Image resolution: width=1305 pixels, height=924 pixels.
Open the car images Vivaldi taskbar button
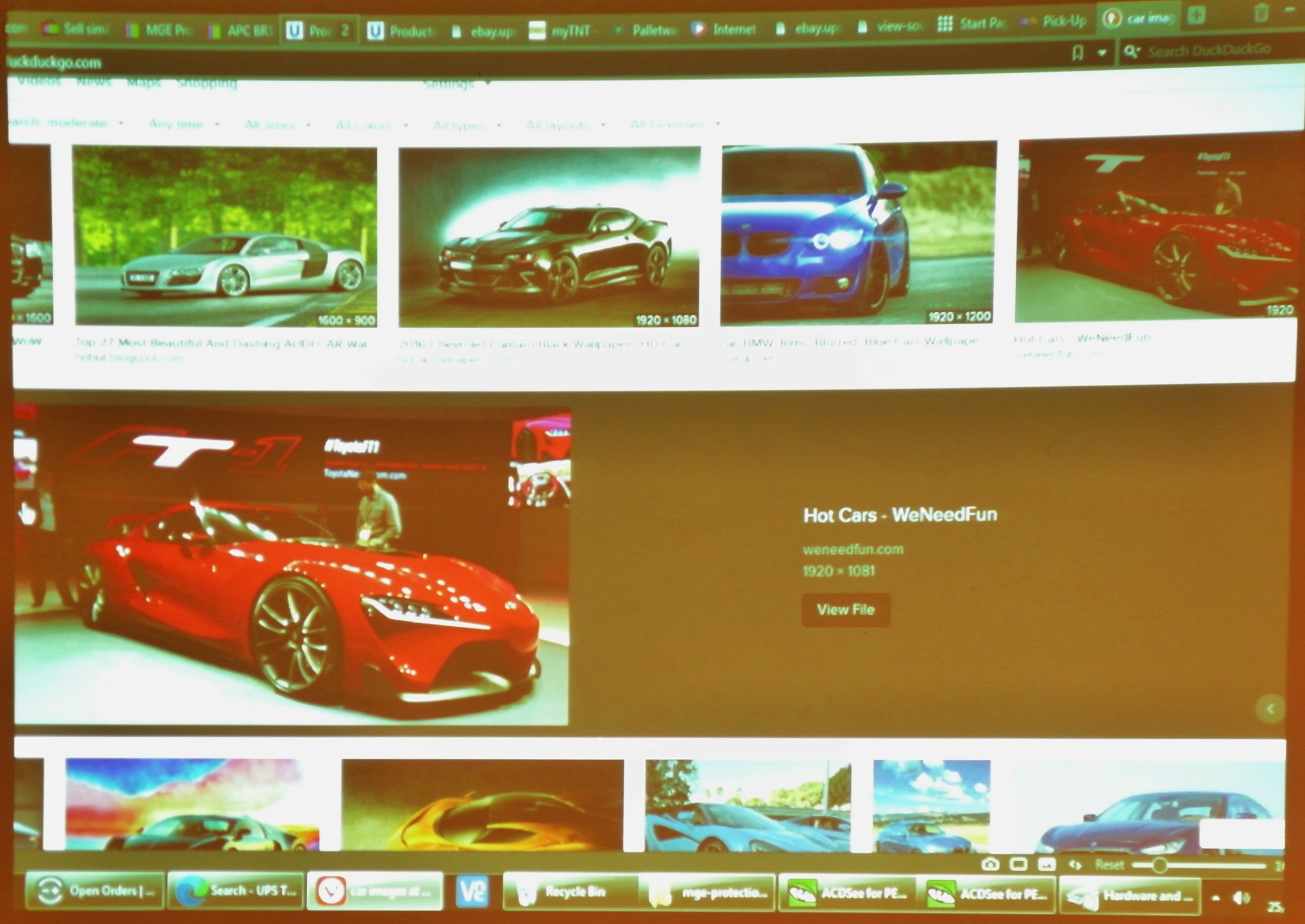[x=375, y=892]
